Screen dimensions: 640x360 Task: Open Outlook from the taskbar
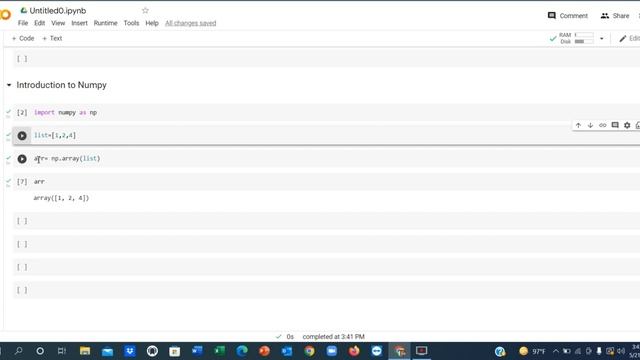click(287, 351)
